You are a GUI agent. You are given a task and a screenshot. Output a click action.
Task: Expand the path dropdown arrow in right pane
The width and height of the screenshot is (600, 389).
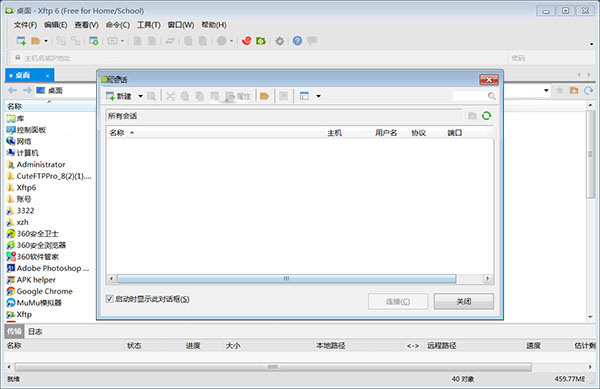tap(546, 90)
